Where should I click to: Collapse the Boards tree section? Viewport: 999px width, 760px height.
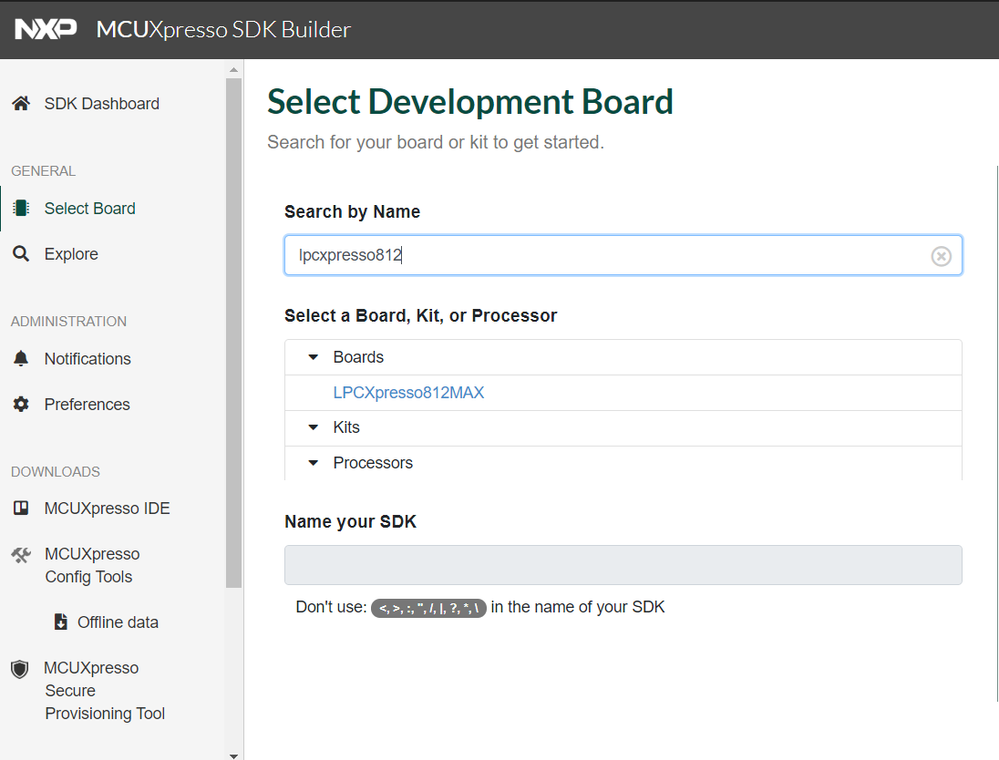pyautogui.click(x=313, y=358)
